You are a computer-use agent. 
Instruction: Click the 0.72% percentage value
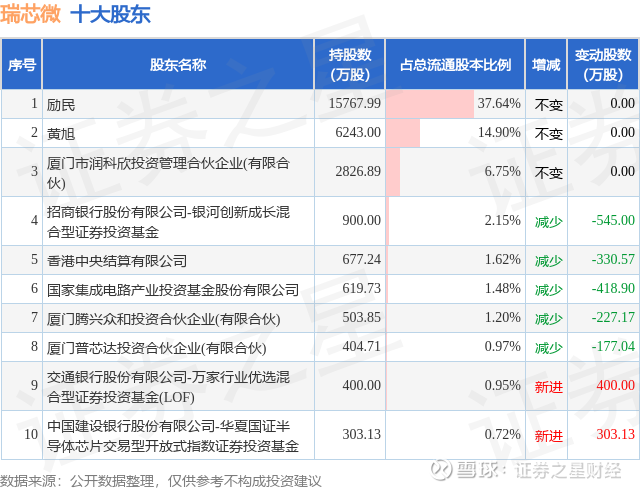502,434
